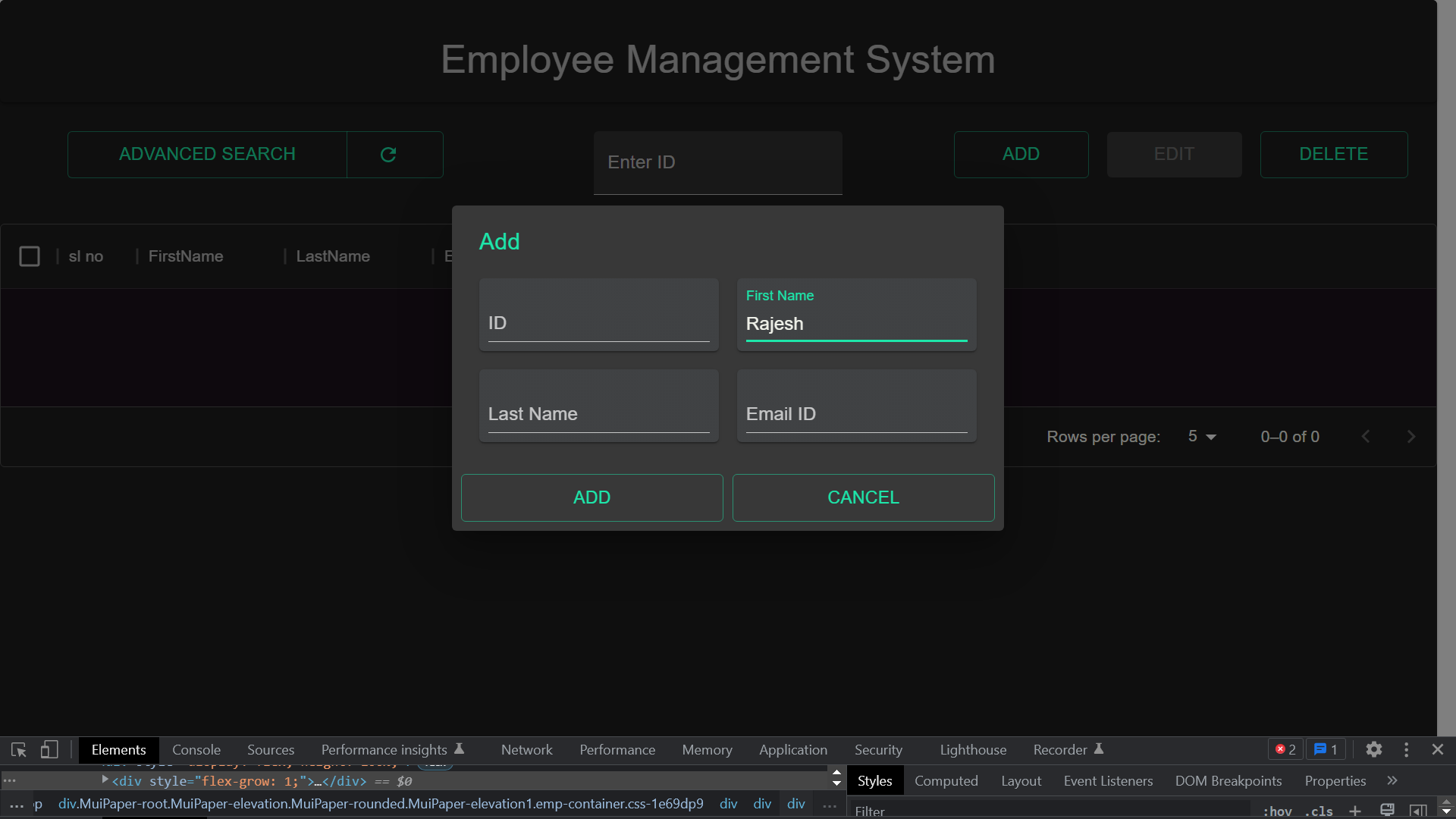This screenshot has width=1456, height=819.
Task: Click the element rendering emulation icon
Action: tap(1387, 811)
